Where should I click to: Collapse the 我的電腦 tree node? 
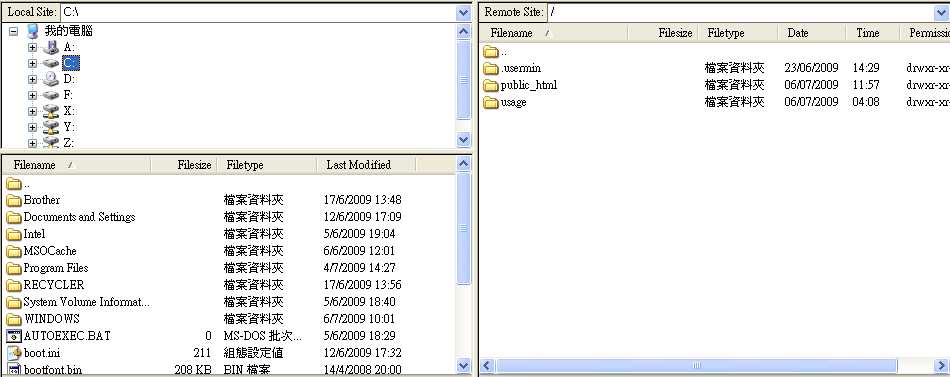tap(13, 31)
